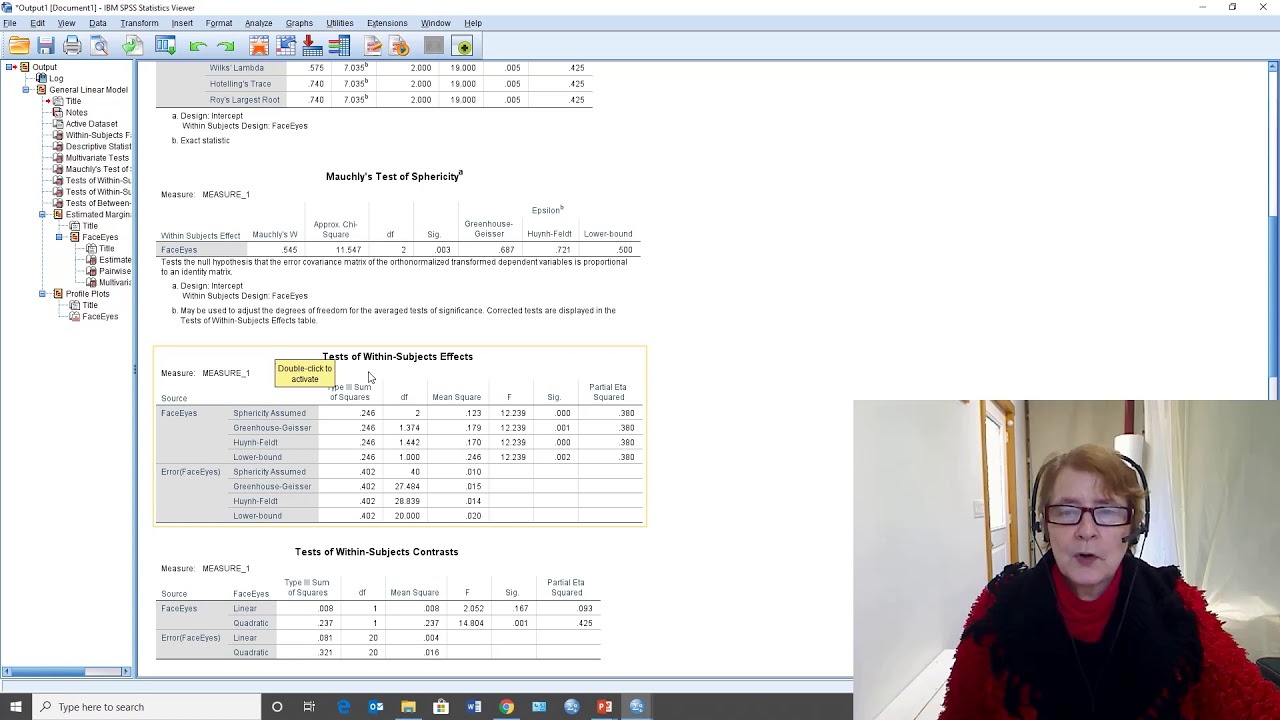Collapse the Output root node in outline
This screenshot has width=1280, height=720.
(x=10, y=67)
